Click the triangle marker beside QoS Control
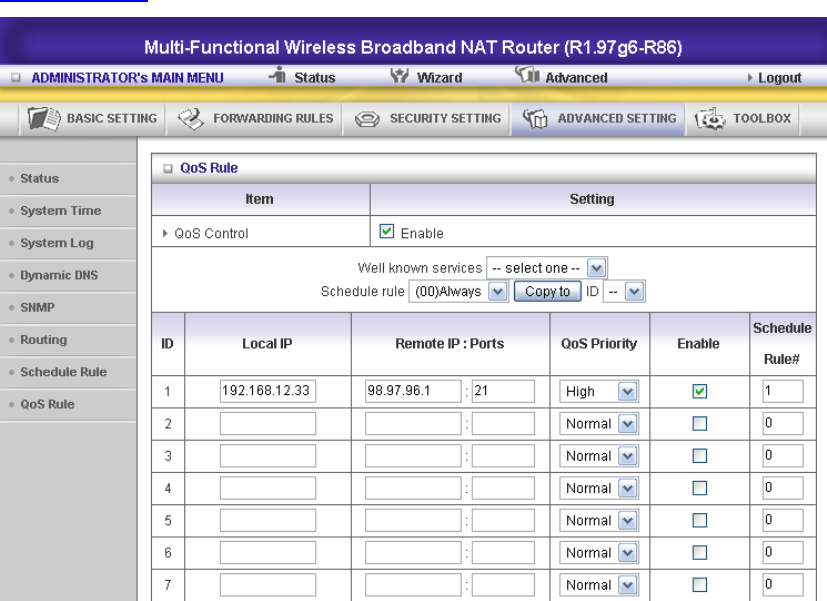Screen dimensions: 827x601 coord(165,233)
